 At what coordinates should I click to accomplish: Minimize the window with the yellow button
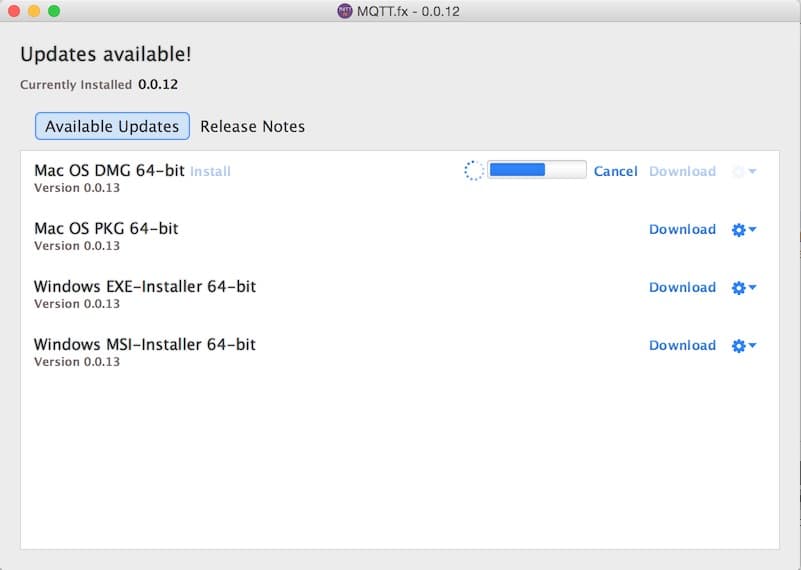(34, 11)
